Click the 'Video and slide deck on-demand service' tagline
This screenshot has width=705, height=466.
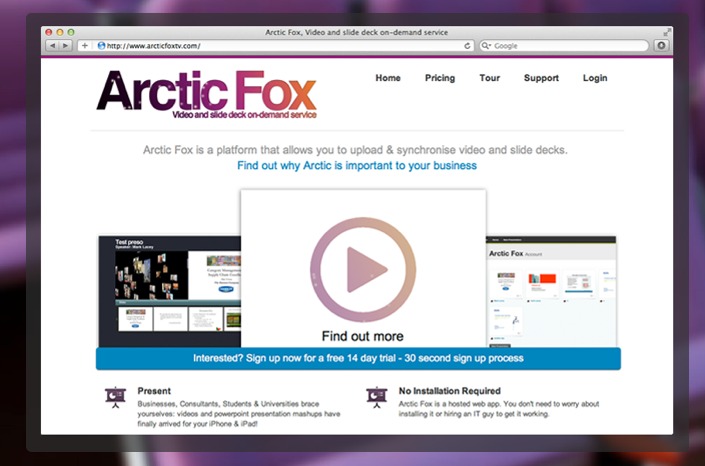244,115
